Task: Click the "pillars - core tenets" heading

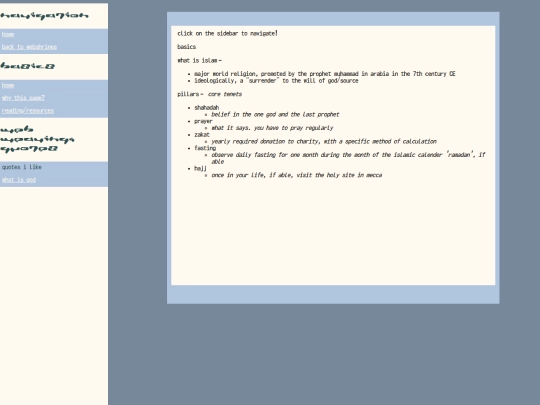Action: pyautogui.click(x=209, y=94)
